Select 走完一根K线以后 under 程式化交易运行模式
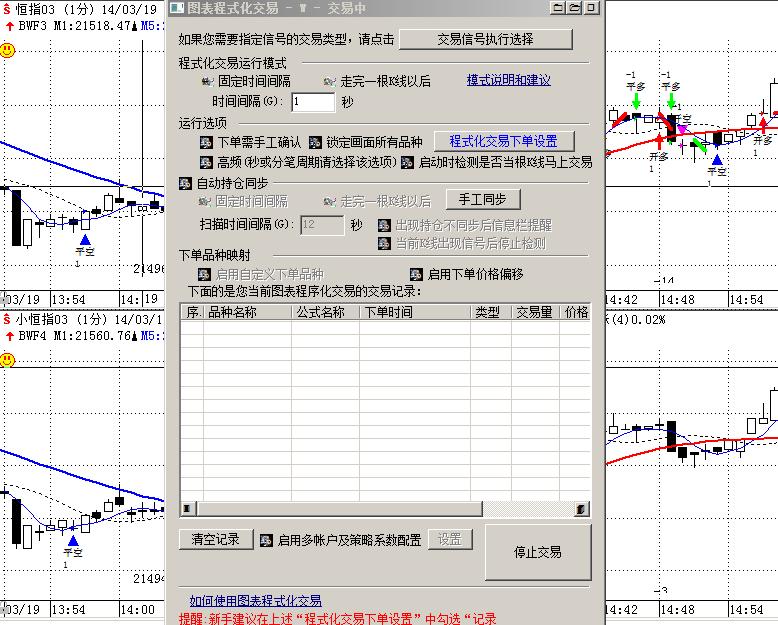This screenshot has width=778, height=625. point(331,81)
